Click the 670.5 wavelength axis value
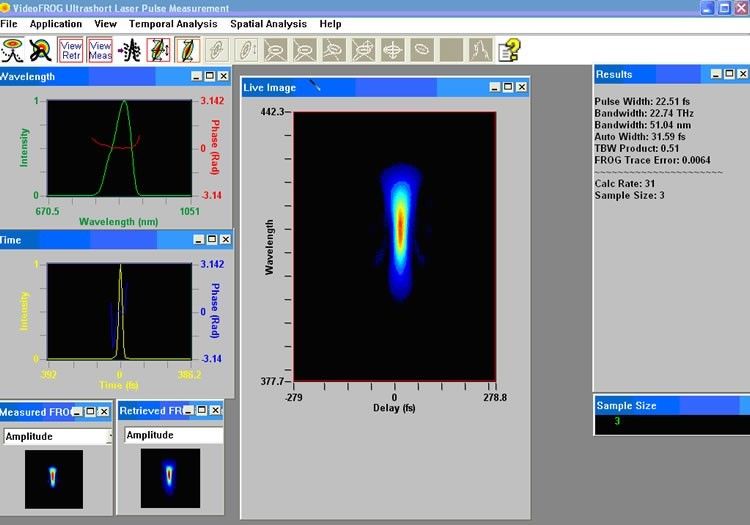Viewport: 750px width, 525px height. [47, 211]
